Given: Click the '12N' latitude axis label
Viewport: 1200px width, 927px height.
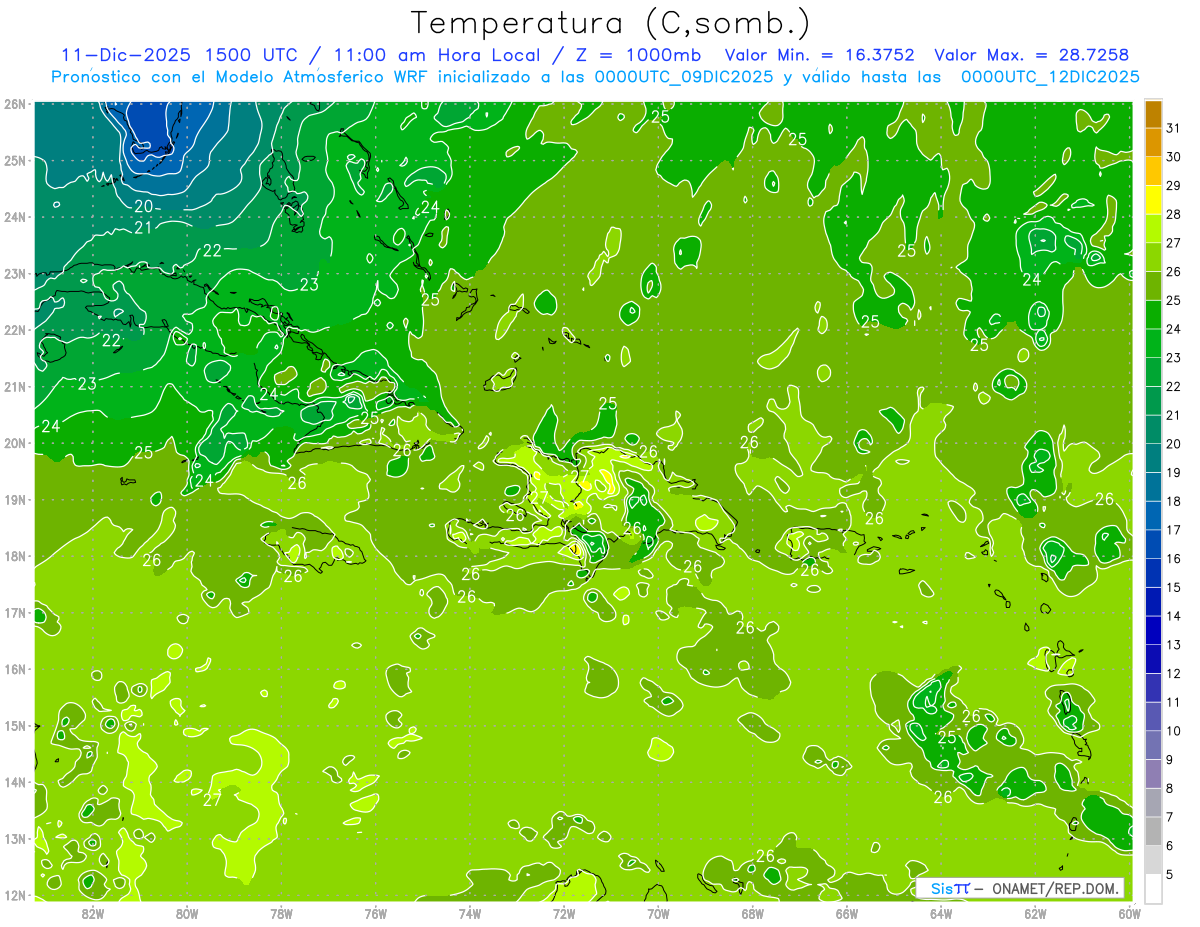Looking at the screenshot, I should pyautogui.click(x=15, y=895).
